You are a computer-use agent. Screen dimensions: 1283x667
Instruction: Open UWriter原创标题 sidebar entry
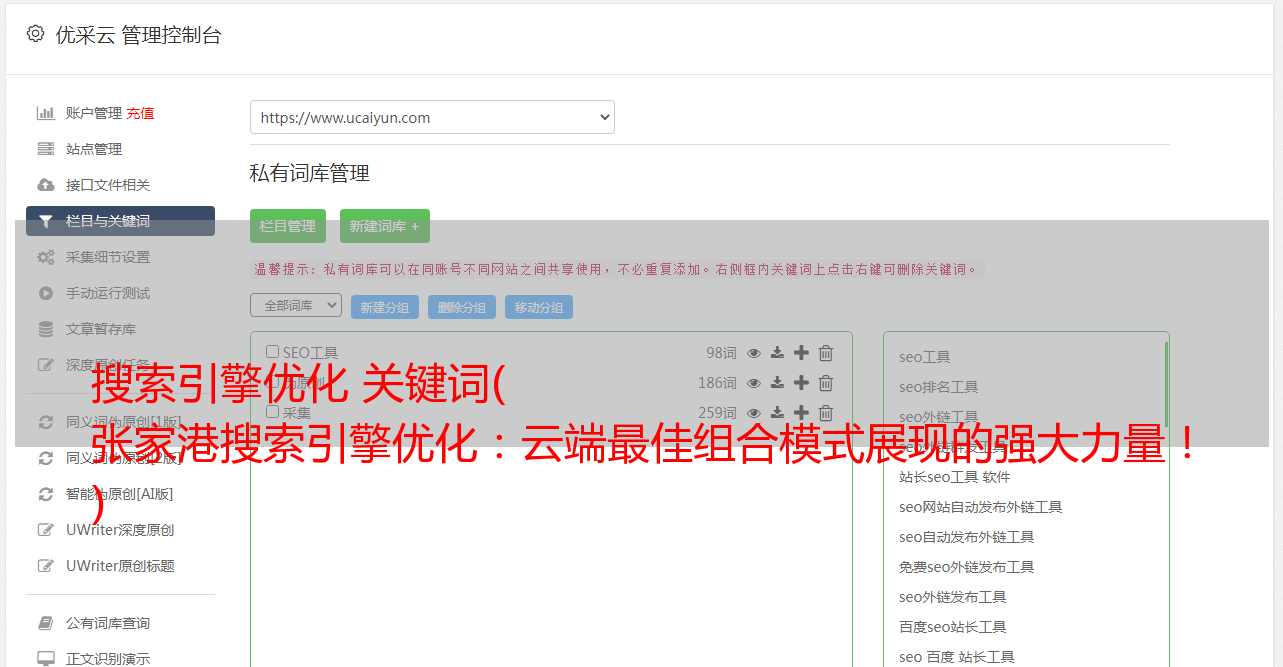tap(120, 566)
